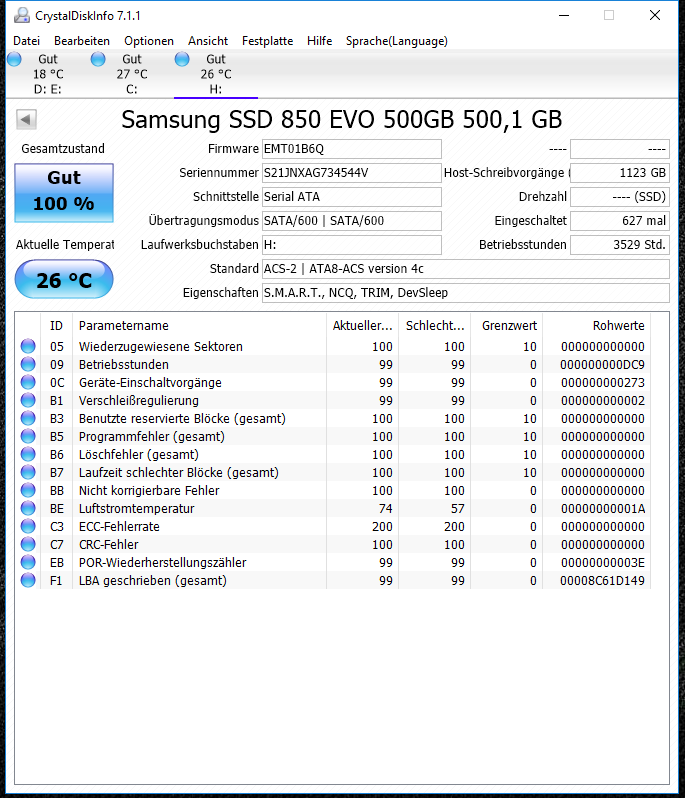
Task: Select the Luftstromtemperatur parameter name
Action: pos(137,509)
